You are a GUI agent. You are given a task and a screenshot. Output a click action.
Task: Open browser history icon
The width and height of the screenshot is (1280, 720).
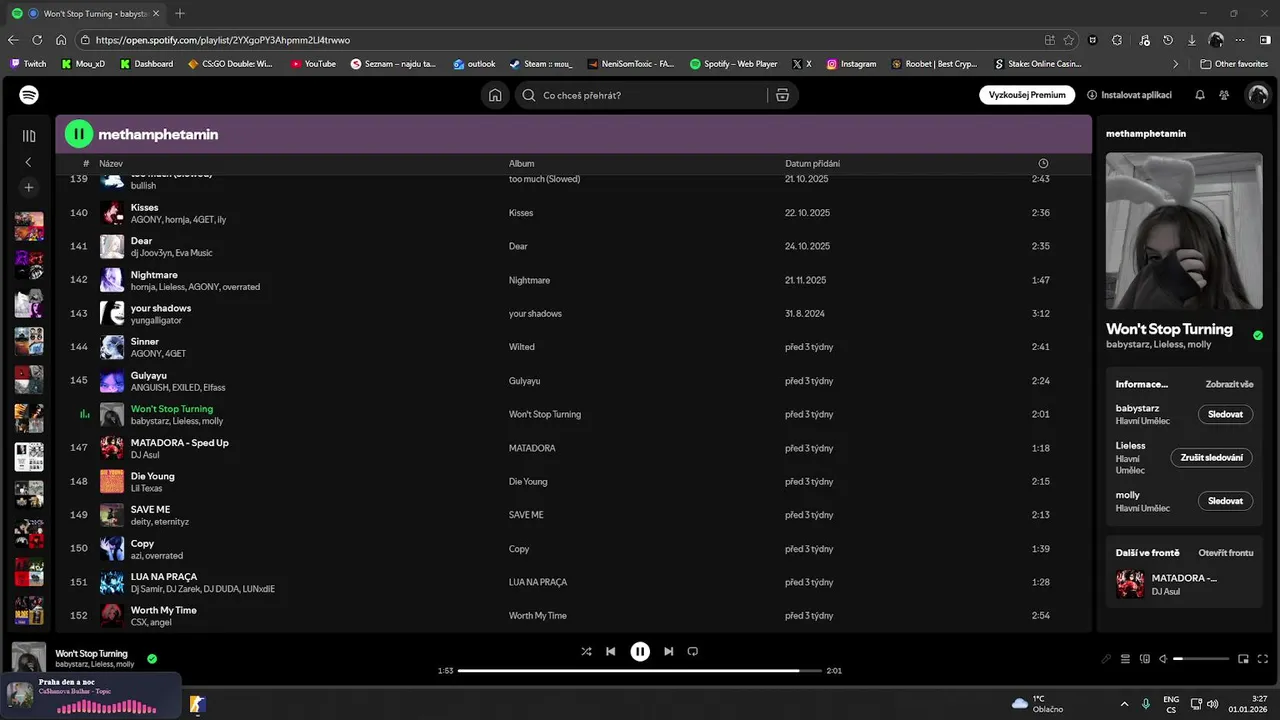point(1167,40)
